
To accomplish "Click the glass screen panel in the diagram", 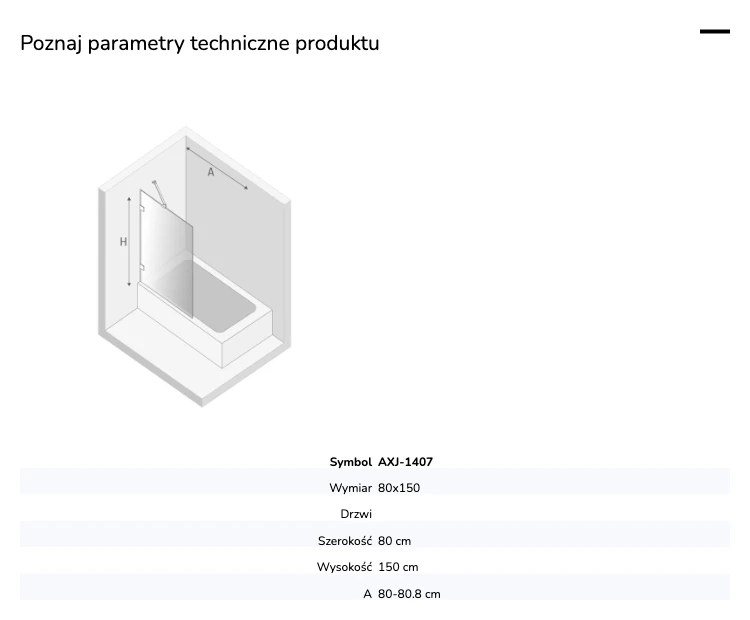I will point(166,254).
